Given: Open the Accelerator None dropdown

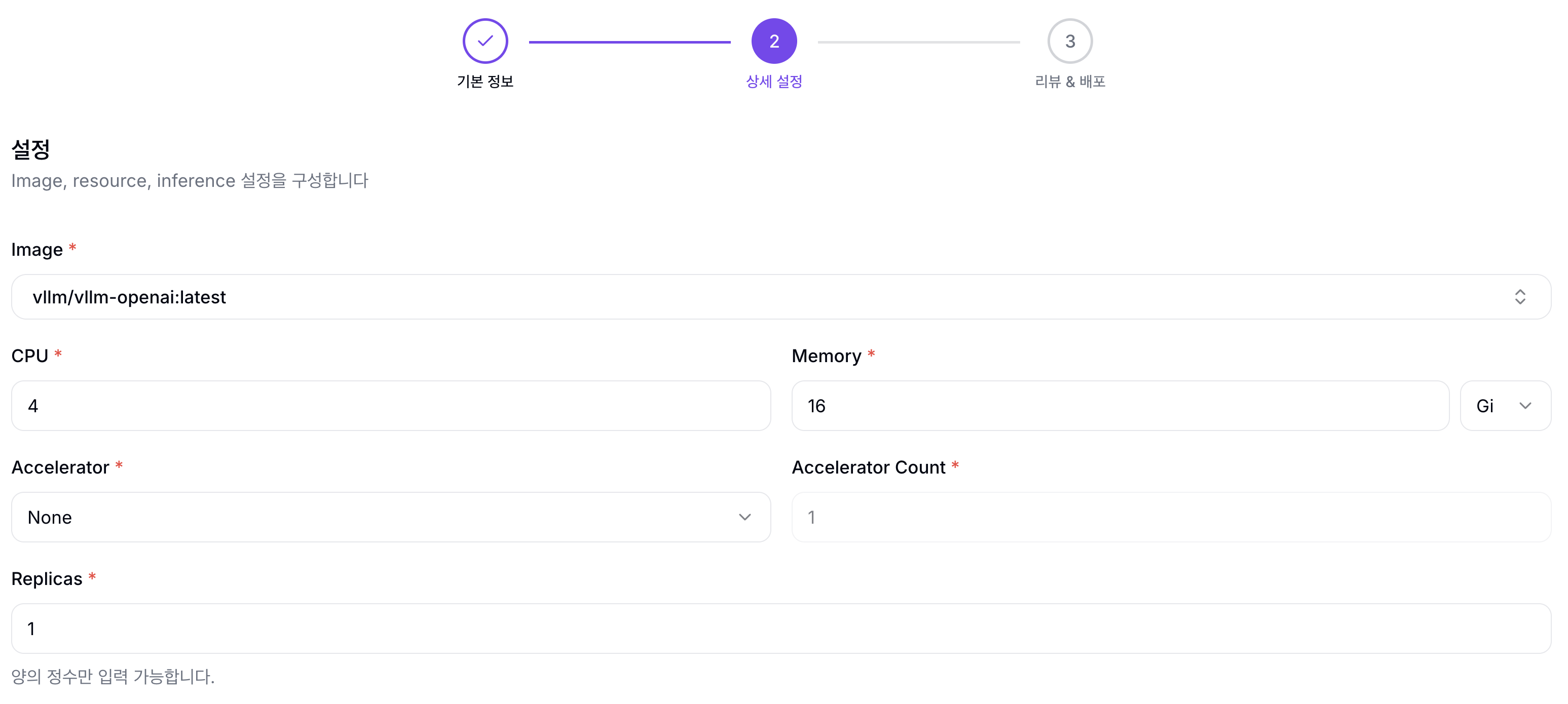Looking at the screenshot, I should 391,517.
